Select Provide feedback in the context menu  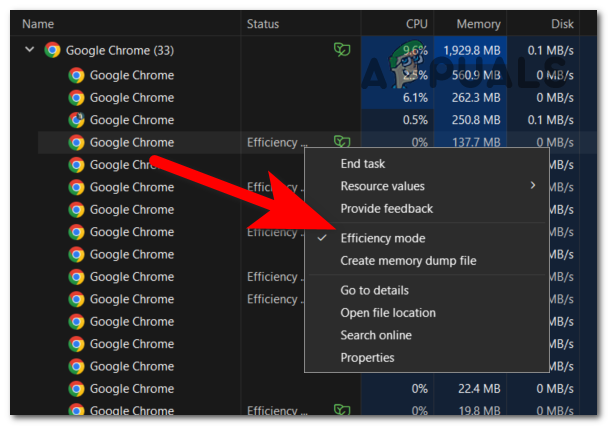[387, 209]
